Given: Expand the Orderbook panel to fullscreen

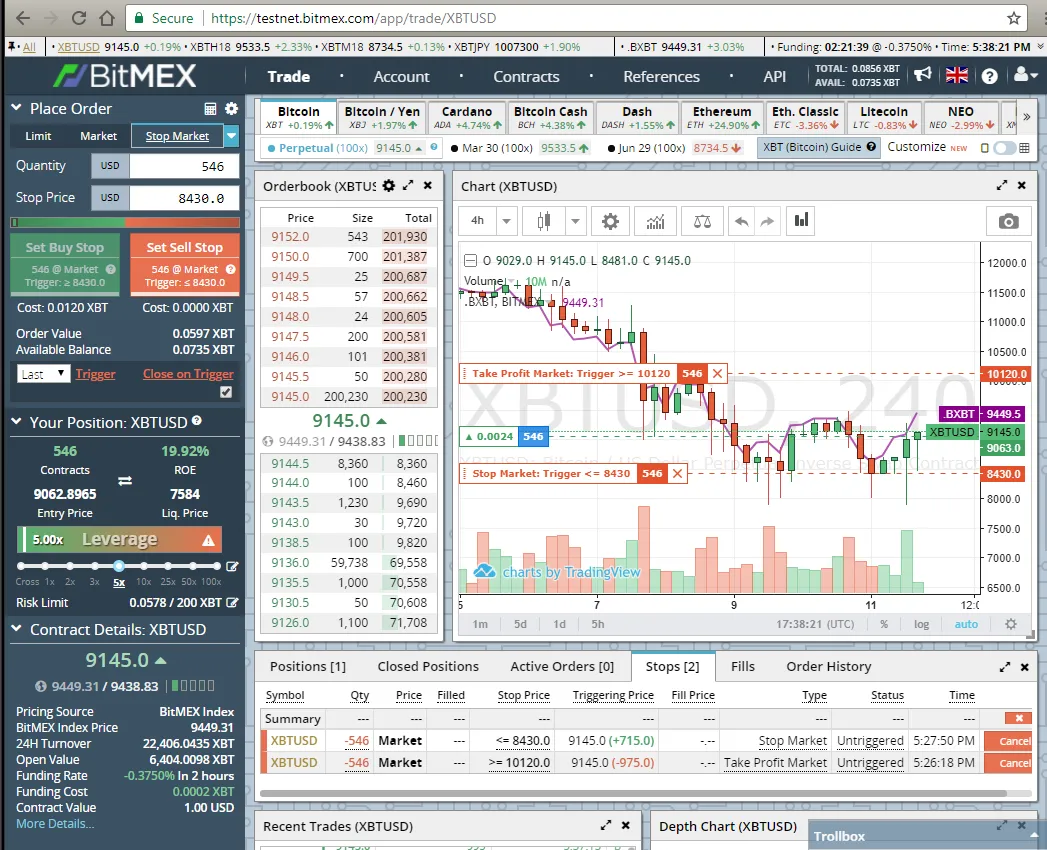Looking at the screenshot, I should [x=408, y=186].
